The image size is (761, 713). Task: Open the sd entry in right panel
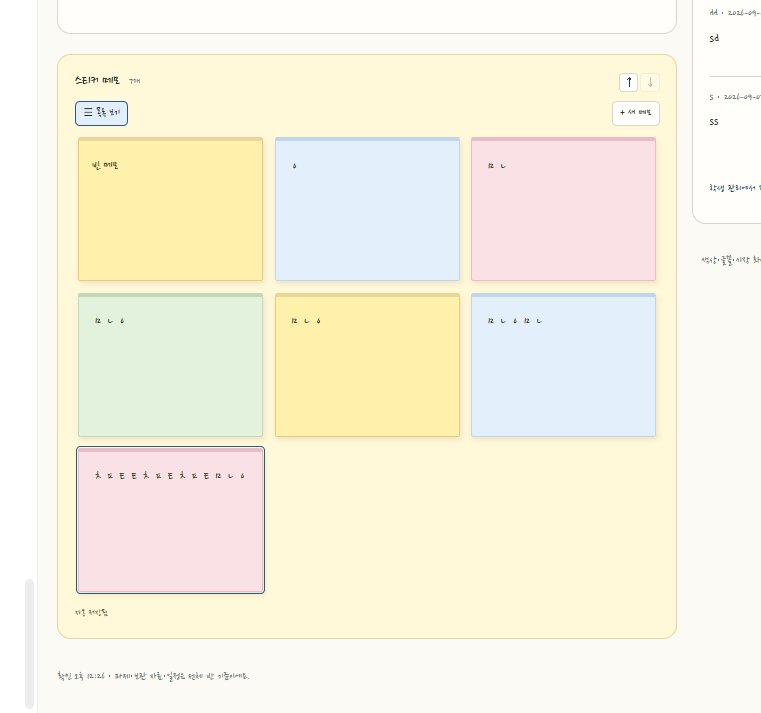pos(714,38)
